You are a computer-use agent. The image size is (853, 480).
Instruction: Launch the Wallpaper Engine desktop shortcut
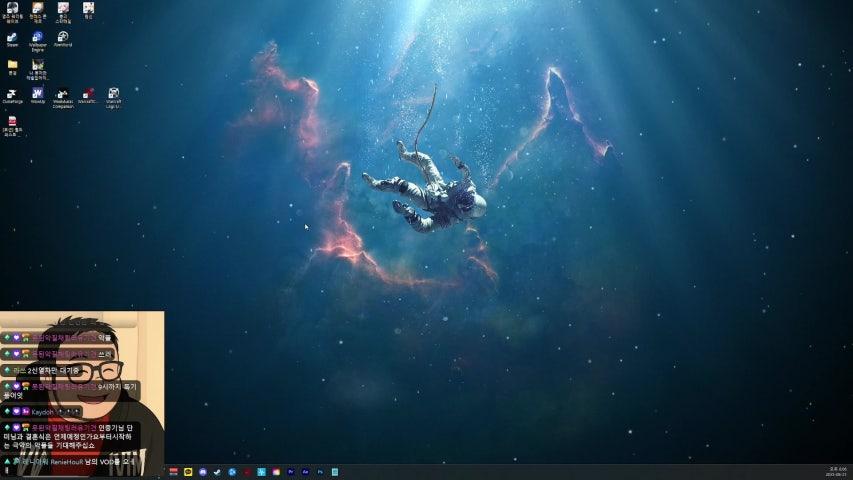pyautogui.click(x=38, y=41)
